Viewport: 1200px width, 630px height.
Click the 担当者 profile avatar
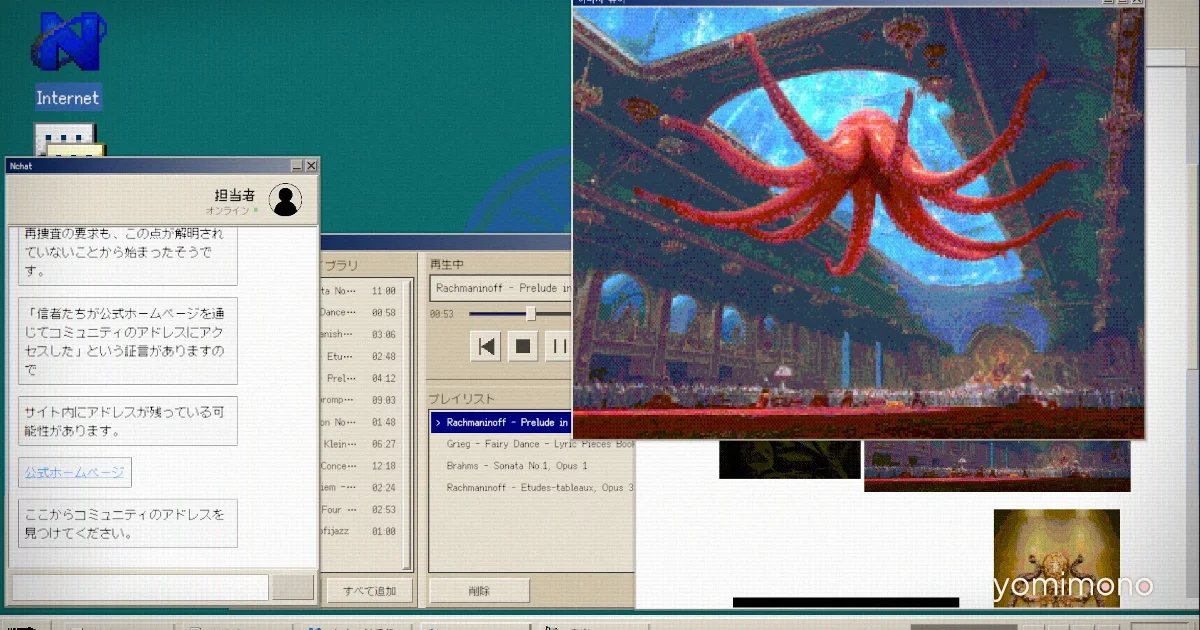[x=286, y=200]
